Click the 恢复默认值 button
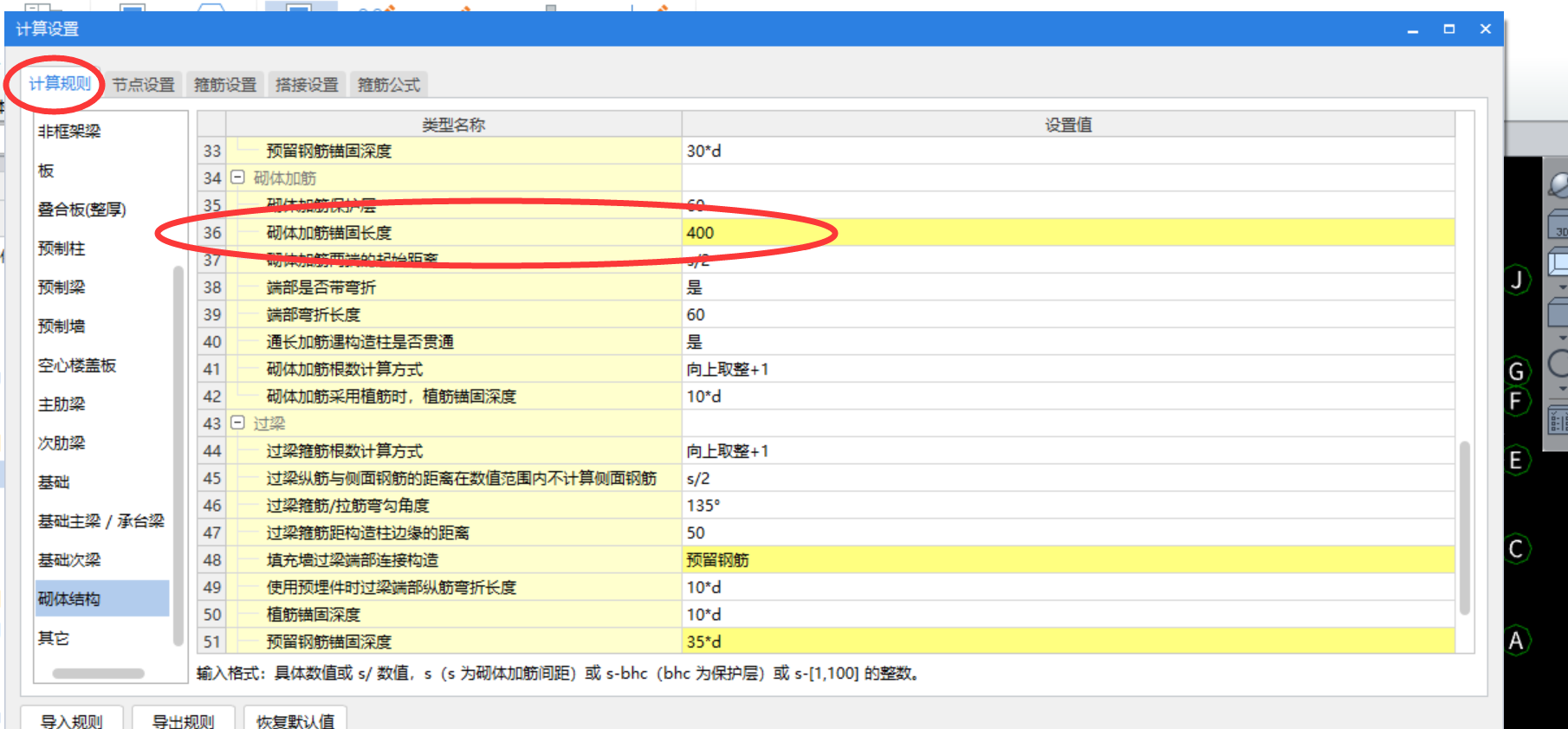The image size is (1568, 729). pyautogui.click(x=295, y=719)
